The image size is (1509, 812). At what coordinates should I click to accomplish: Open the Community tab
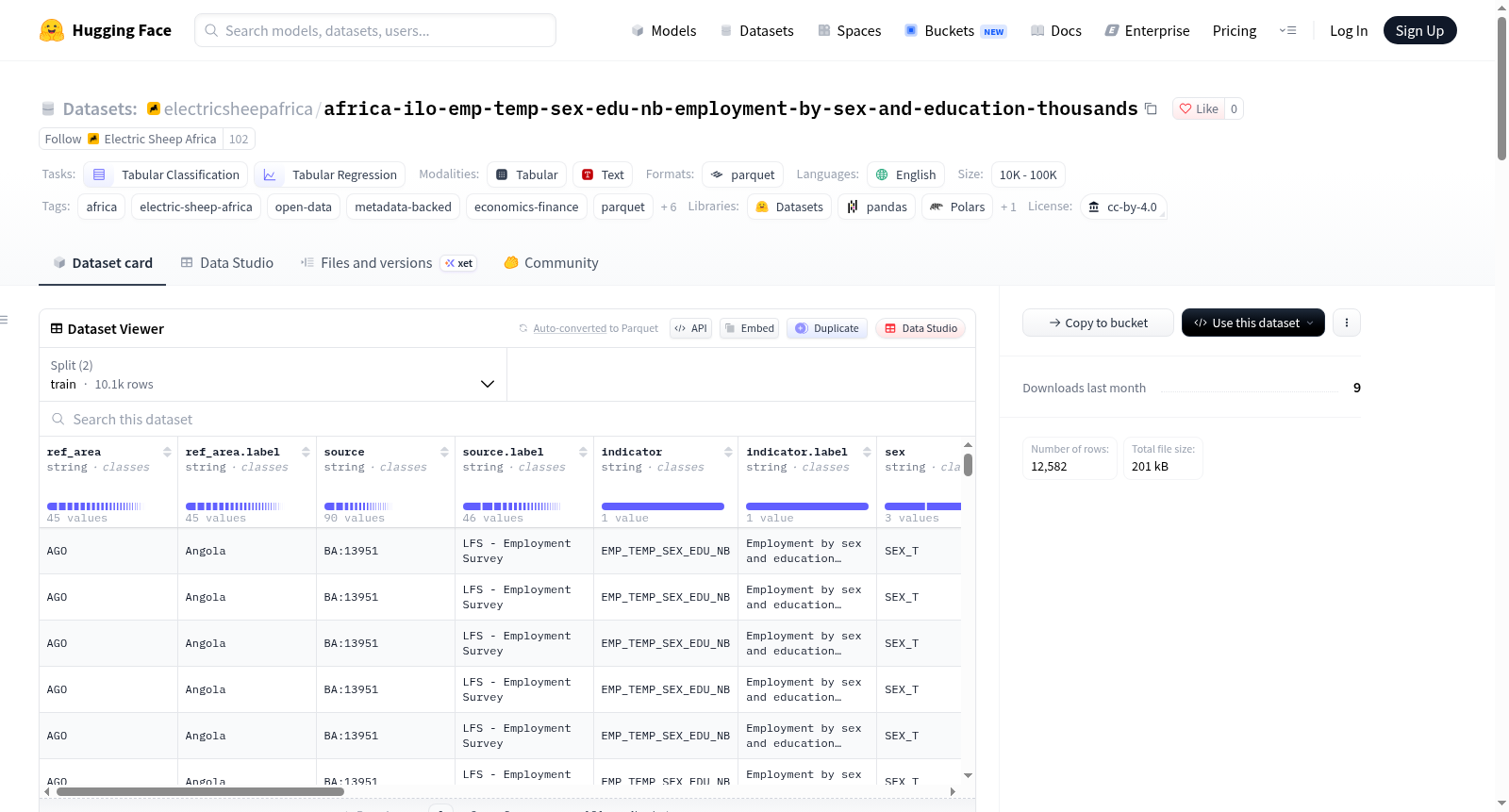(551, 263)
